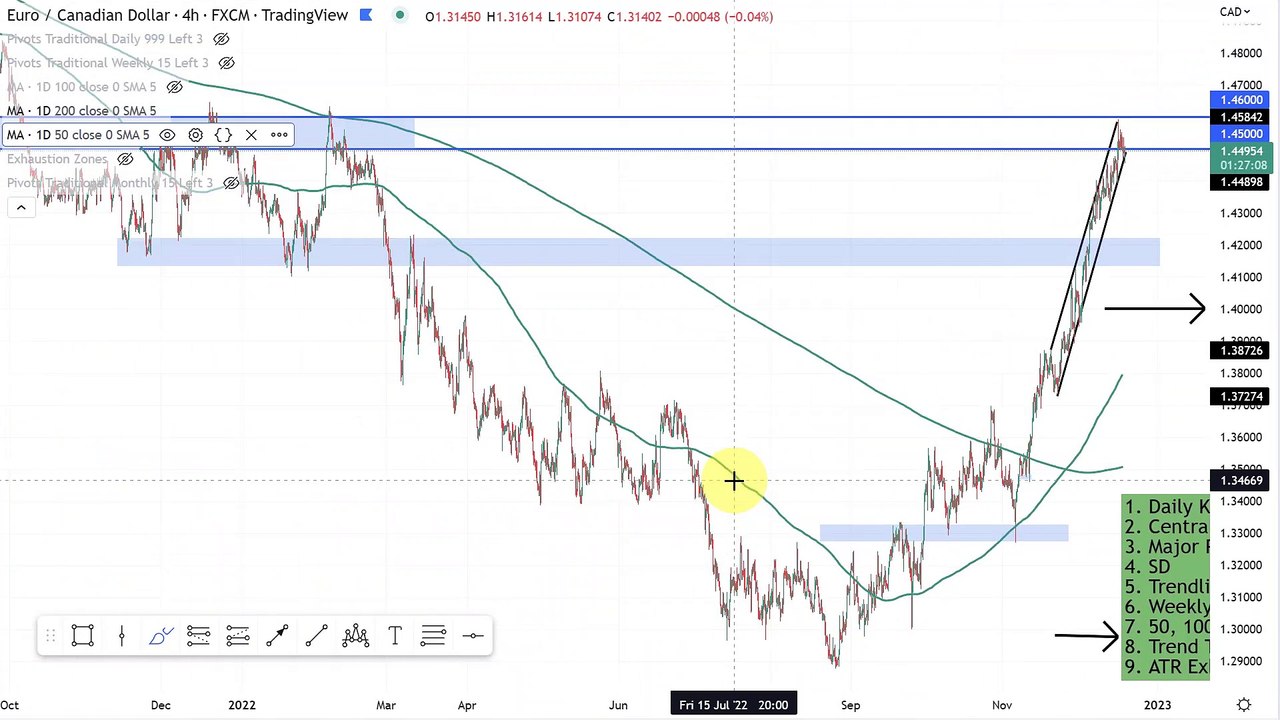Click the green market status dot
Image resolution: width=1280 pixels, height=720 pixels.
(400, 15)
